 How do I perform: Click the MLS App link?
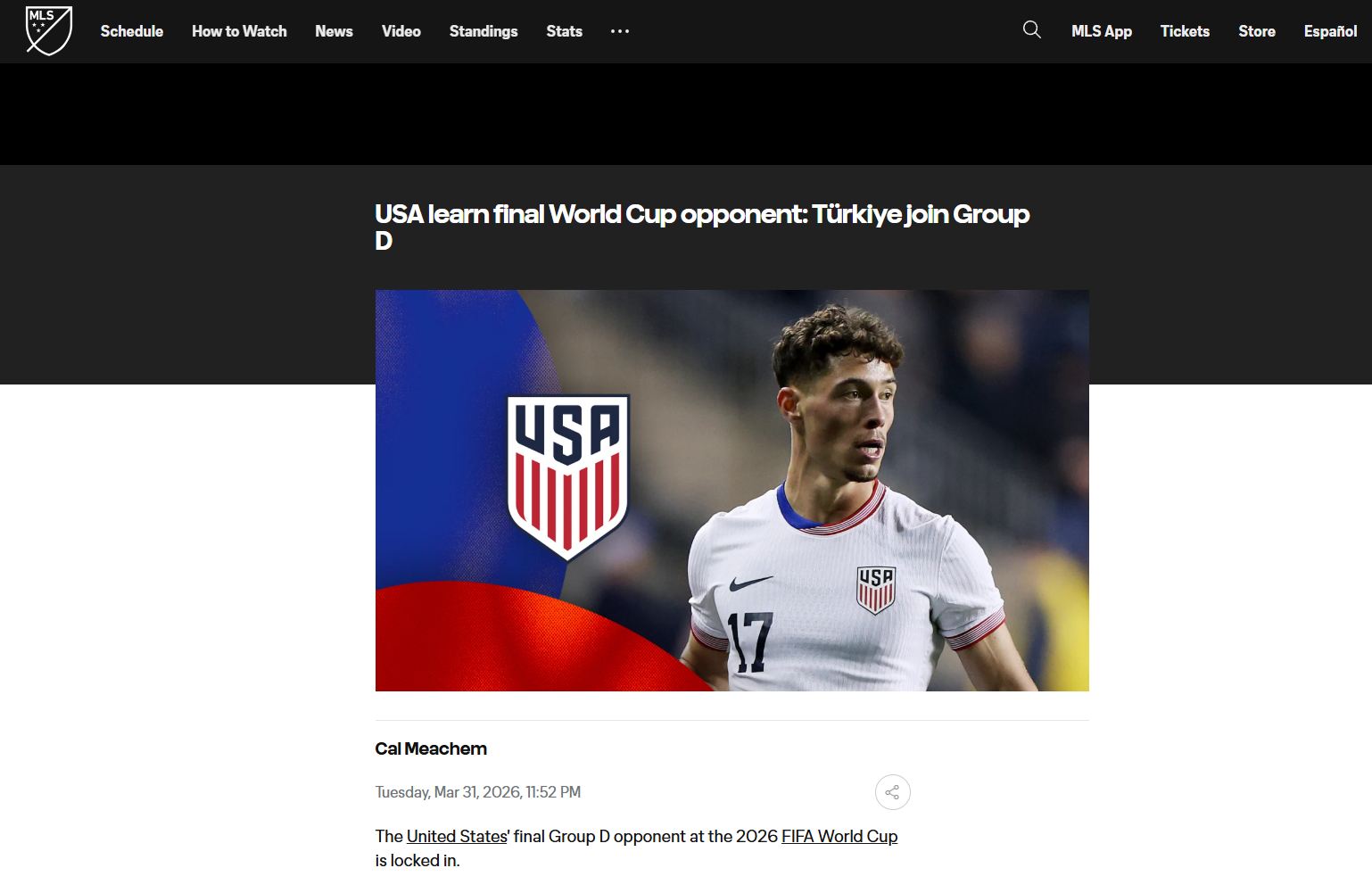pyautogui.click(x=1102, y=31)
